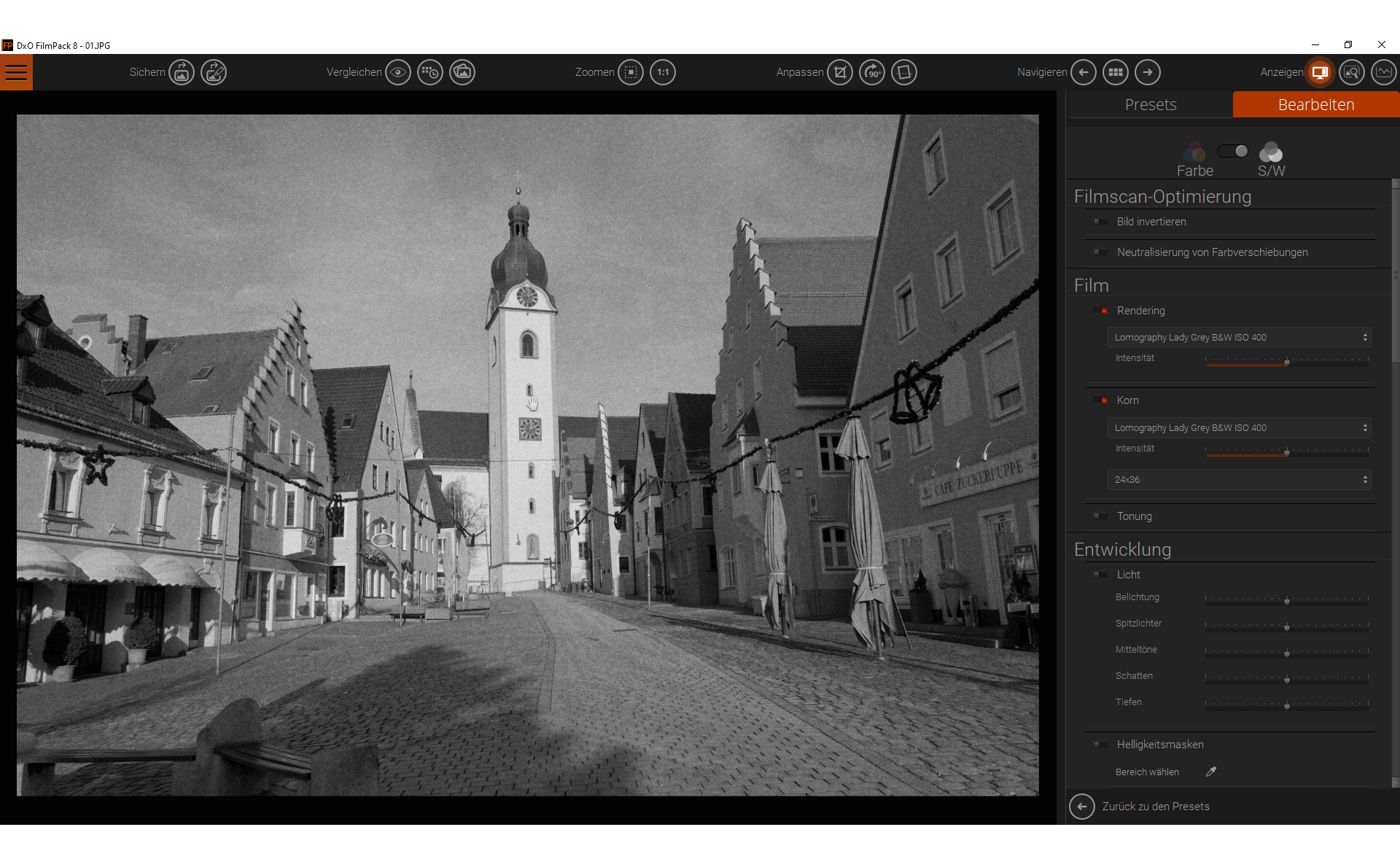The width and height of the screenshot is (1400, 862).
Task: Toggle Farbe/S-W mode switch
Action: point(1233,151)
